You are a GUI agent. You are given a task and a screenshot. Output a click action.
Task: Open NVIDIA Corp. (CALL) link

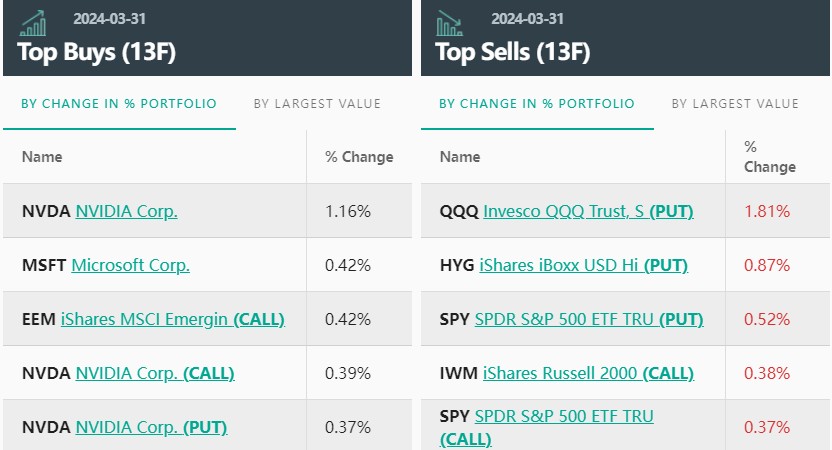pos(154,373)
